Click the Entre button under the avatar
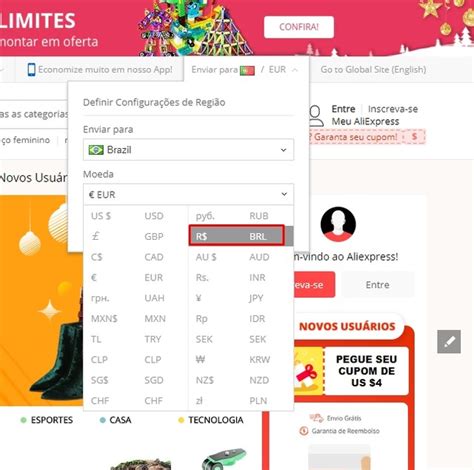Image resolution: width=474 pixels, height=470 pixels. (377, 285)
